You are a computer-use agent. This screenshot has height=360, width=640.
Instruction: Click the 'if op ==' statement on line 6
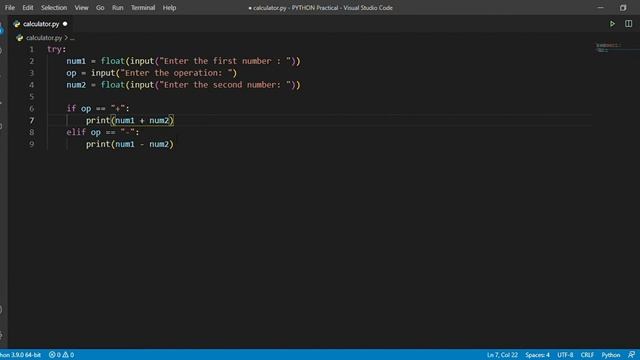[98, 109]
